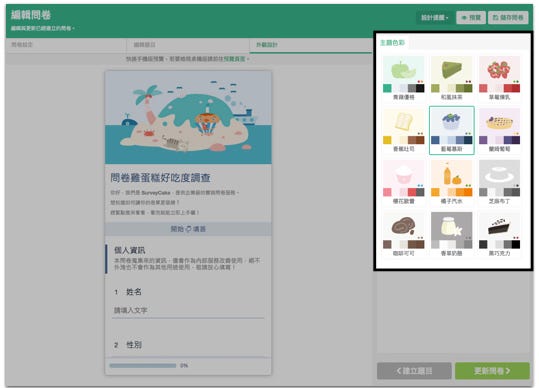Image resolution: width=539 pixels, height=388 pixels.
Task: Switch to the 編輯題目 tab
Action: pos(188,45)
